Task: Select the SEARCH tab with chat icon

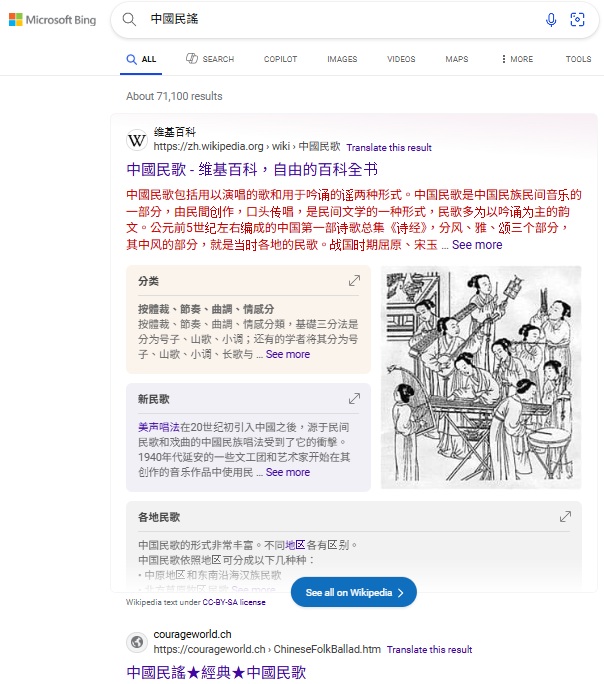Action: (210, 58)
